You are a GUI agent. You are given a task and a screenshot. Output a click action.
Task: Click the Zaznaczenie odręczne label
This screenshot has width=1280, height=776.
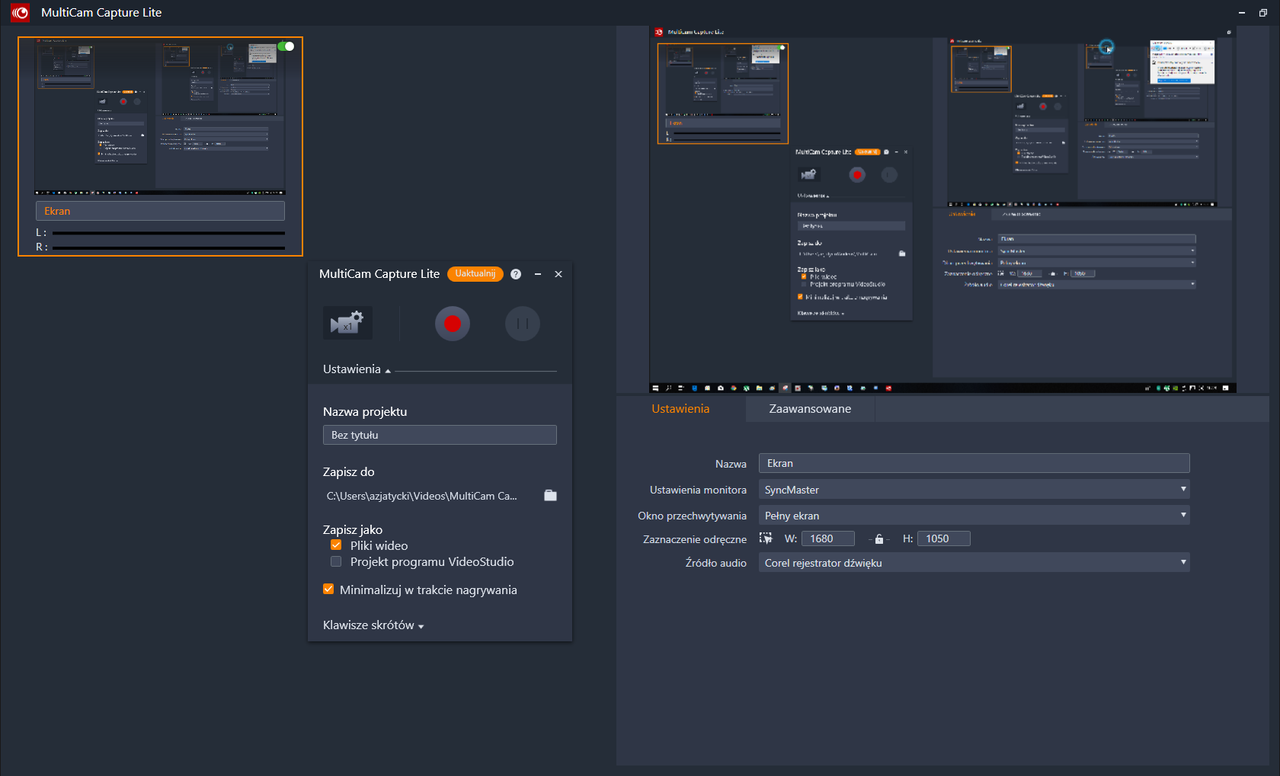(x=695, y=539)
